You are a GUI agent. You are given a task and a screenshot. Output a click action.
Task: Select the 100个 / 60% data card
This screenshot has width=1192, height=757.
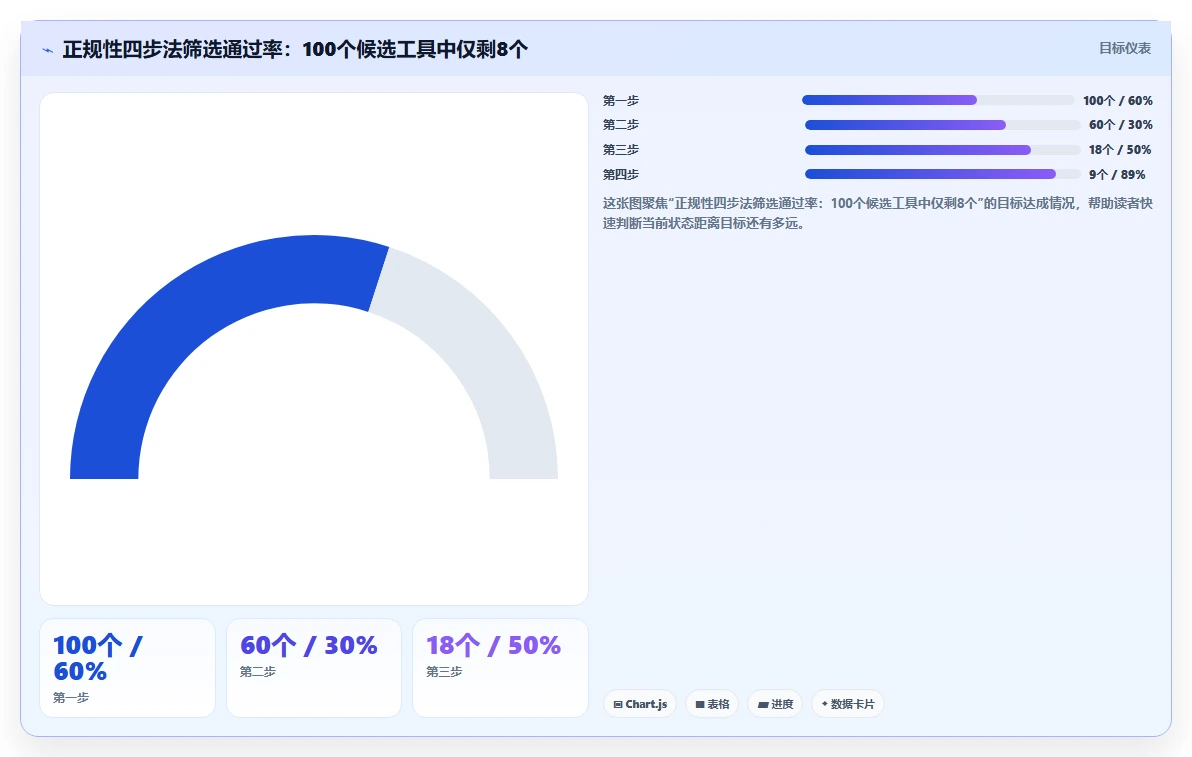click(128, 668)
